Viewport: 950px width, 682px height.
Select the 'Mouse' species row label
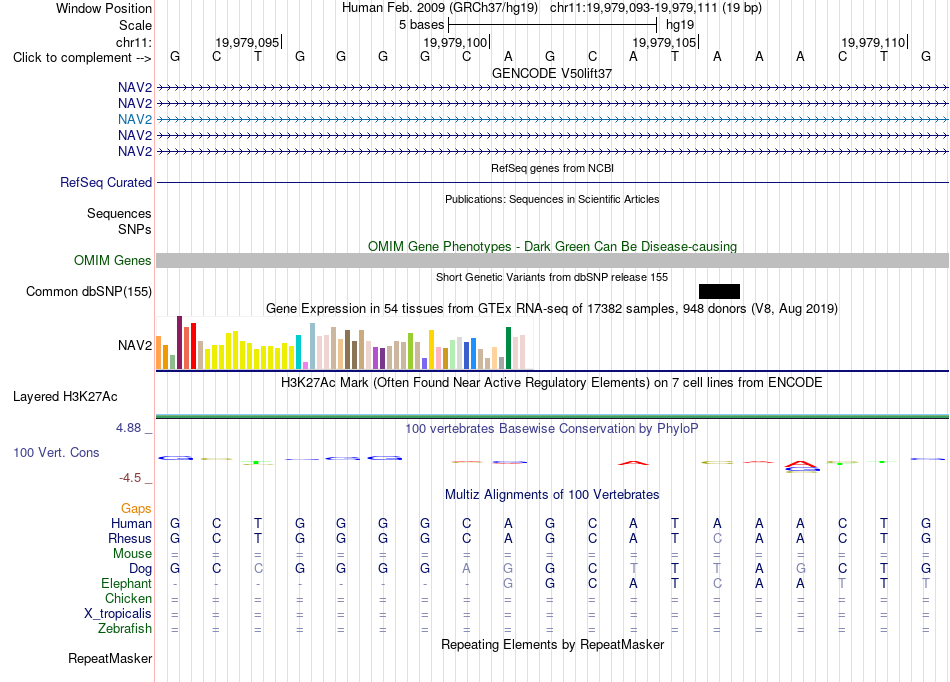pos(133,554)
